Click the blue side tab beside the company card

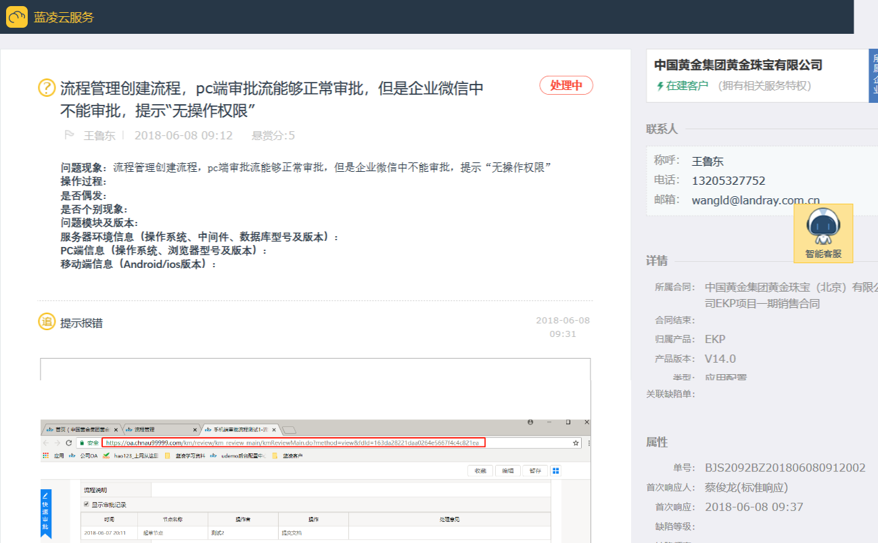(874, 76)
